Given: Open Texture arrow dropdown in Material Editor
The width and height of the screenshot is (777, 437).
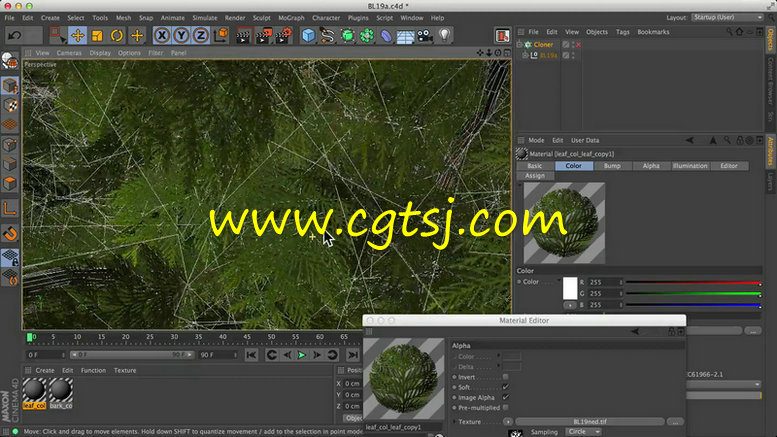Looking at the screenshot, I should 508,422.
